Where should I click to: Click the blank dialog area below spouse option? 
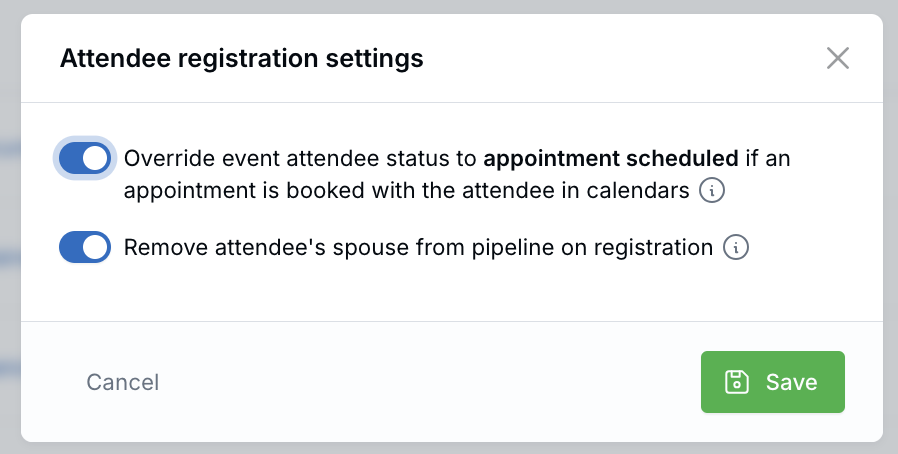(451, 293)
